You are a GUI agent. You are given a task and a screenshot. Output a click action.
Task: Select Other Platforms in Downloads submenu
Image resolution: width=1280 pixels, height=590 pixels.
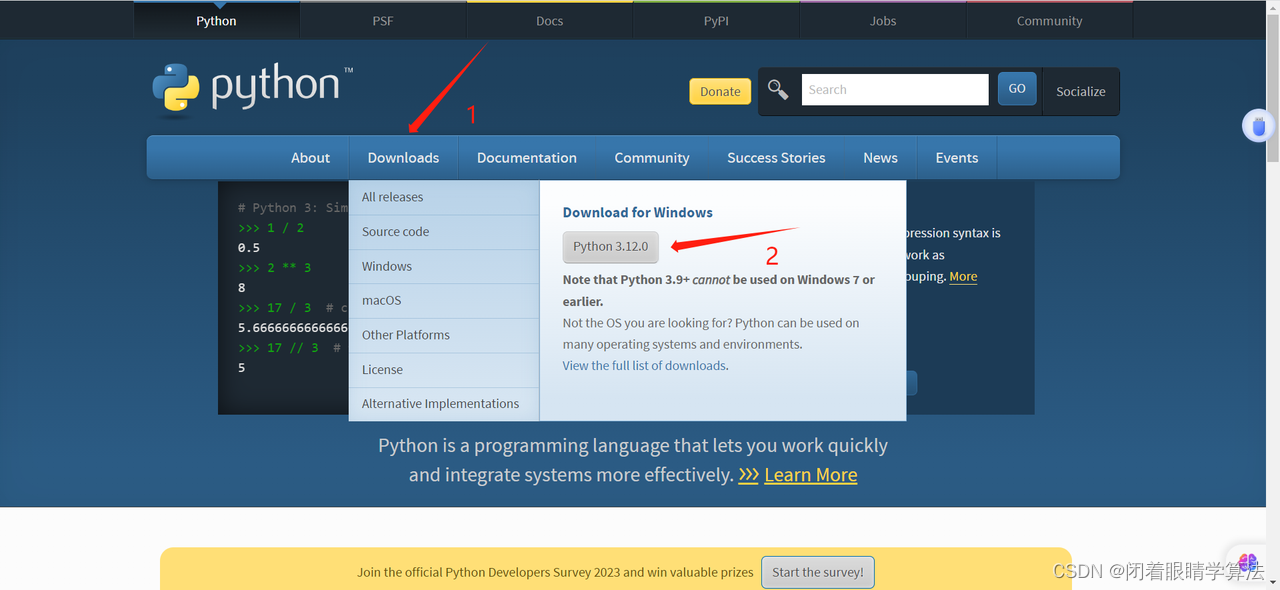click(x=444, y=335)
